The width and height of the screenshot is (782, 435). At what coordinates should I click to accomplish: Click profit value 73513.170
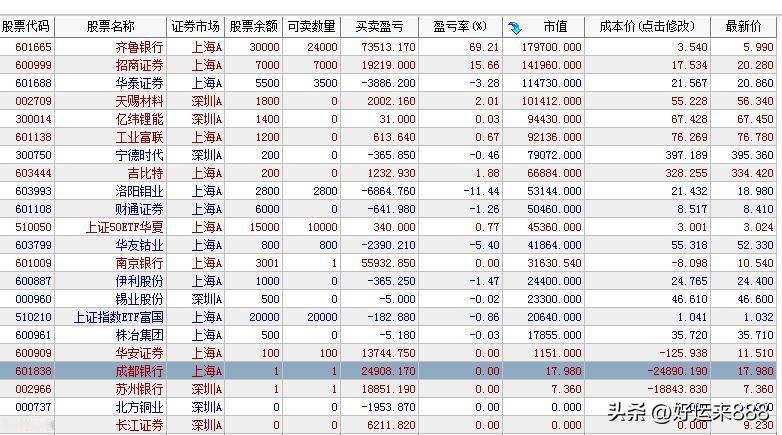[388, 47]
